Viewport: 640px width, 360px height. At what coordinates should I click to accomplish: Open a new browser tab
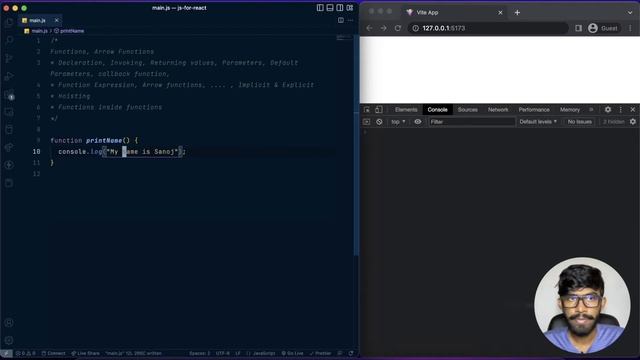click(517, 13)
